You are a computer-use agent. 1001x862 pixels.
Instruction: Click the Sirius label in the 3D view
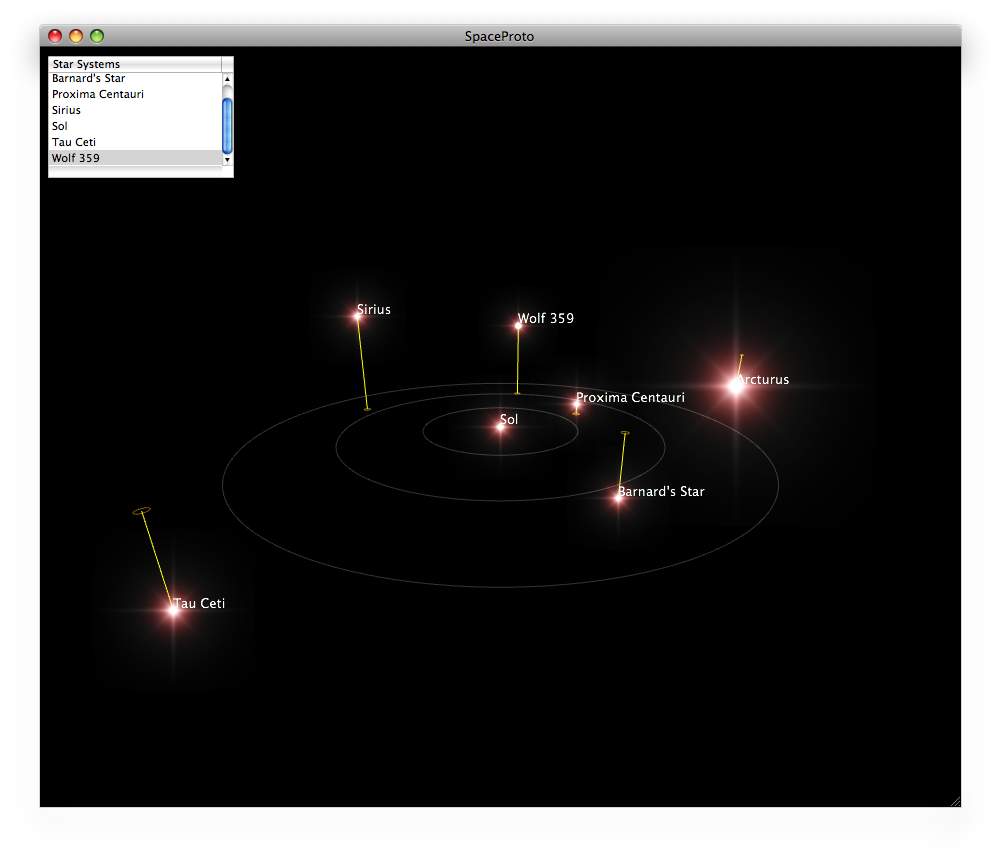pyautogui.click(x=373, y=310)
